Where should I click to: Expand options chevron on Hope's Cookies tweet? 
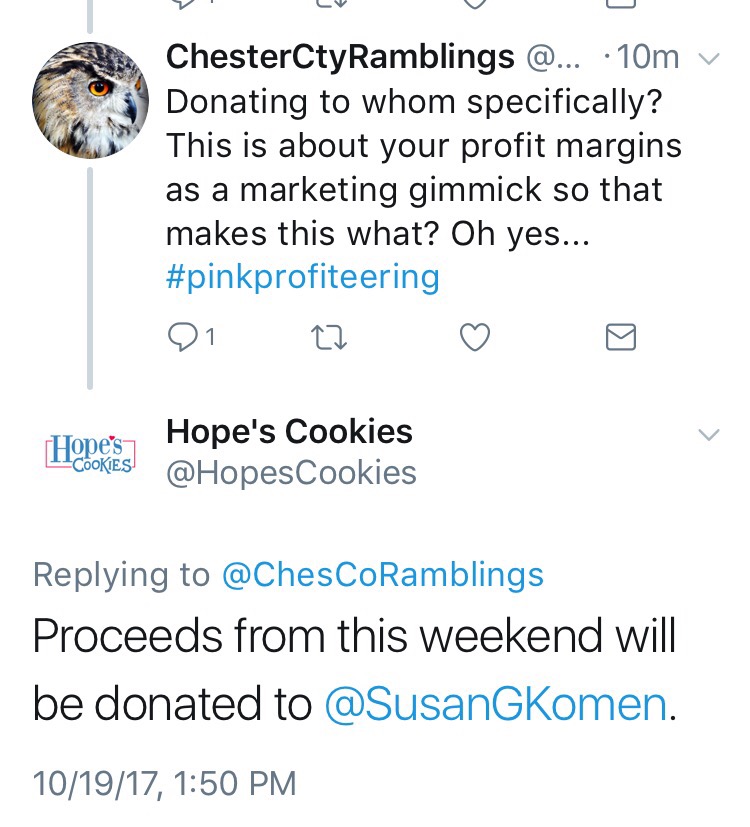pos(708,435)
